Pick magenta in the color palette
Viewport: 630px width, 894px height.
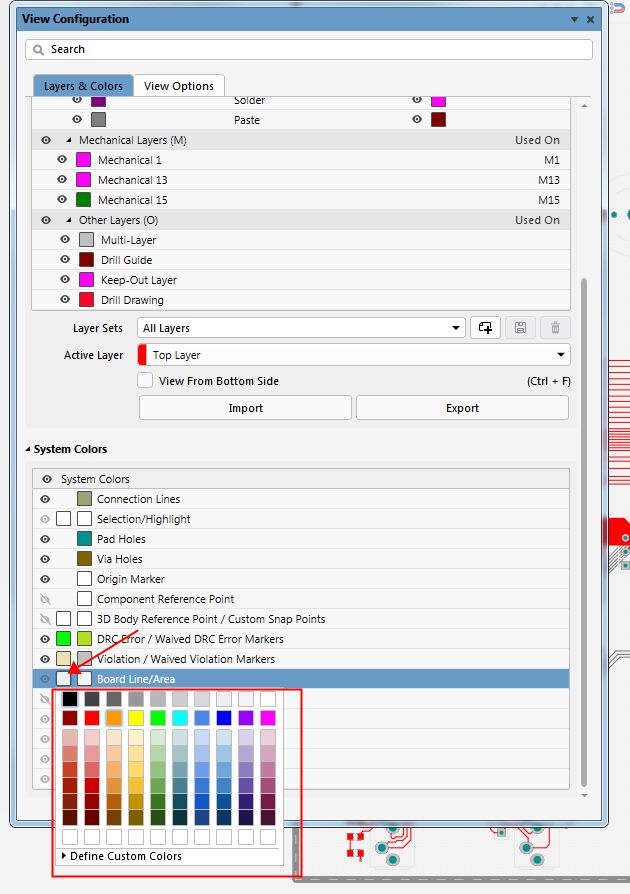pos(268,718)
